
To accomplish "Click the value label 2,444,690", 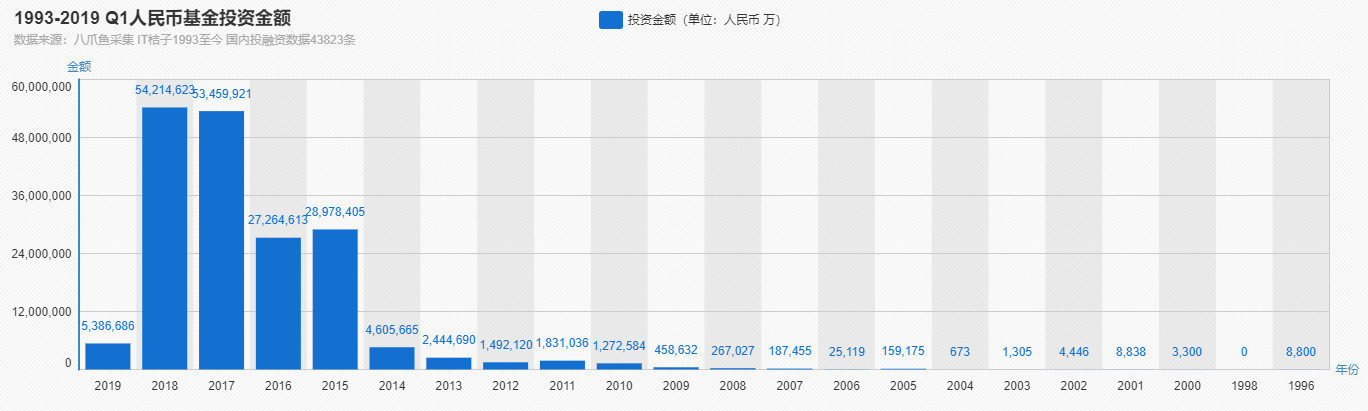I will click(x=449, y=340).
